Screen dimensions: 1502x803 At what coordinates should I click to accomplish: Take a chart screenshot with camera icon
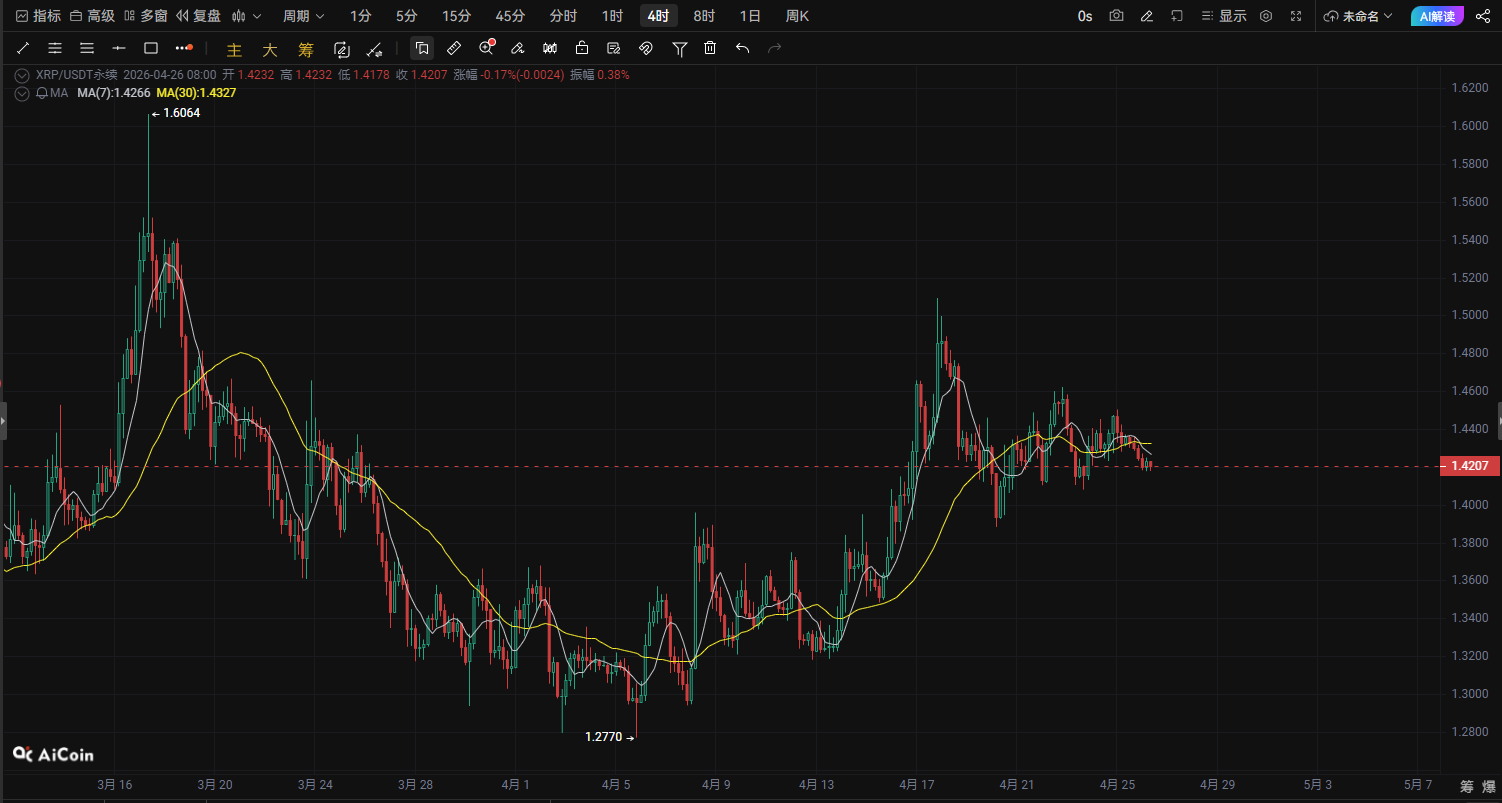click(x=1116, y=16)
